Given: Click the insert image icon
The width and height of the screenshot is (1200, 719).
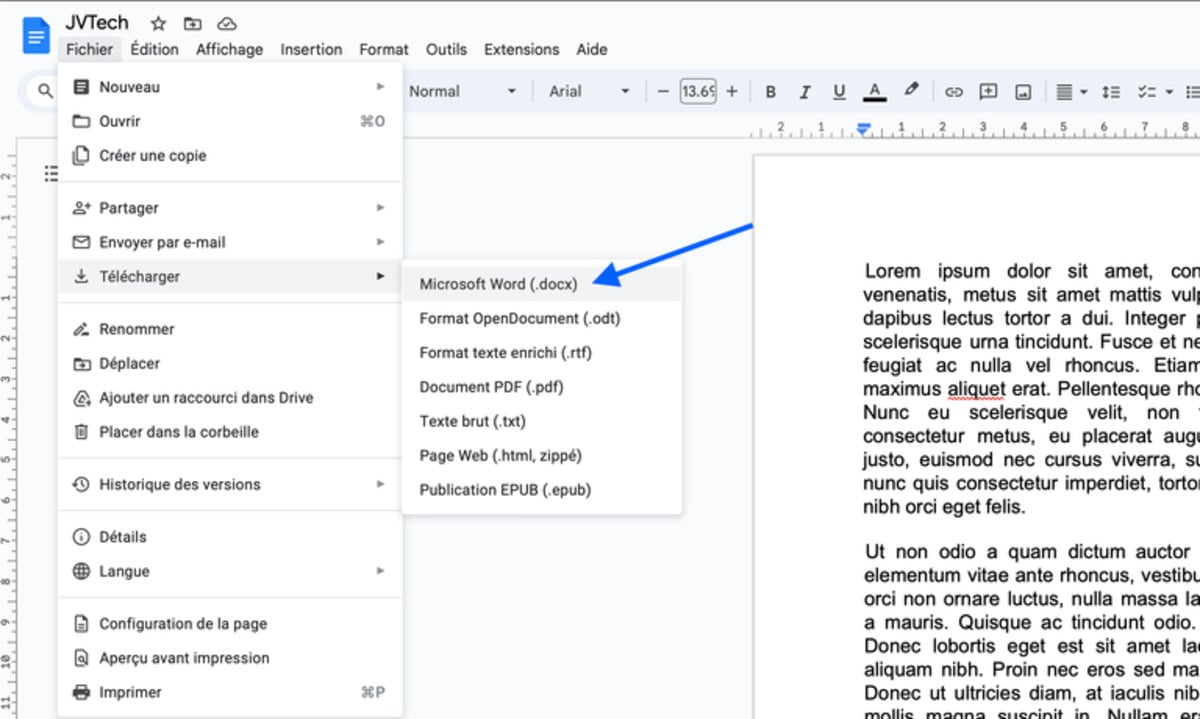Looking at the screenshot, I should 1022,92.
